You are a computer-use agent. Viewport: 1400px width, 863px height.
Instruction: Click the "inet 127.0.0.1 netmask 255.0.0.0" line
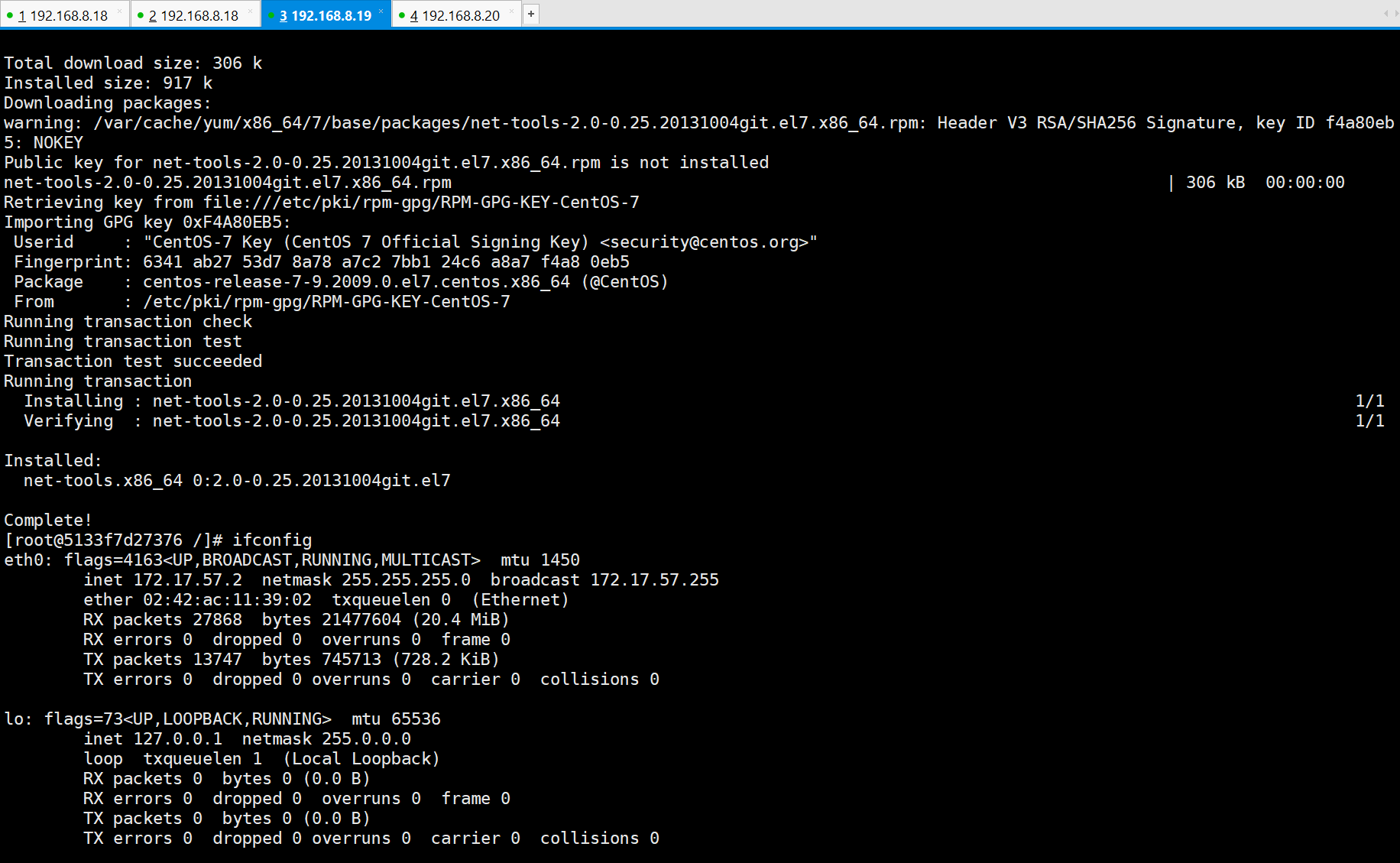coord(247,739)
